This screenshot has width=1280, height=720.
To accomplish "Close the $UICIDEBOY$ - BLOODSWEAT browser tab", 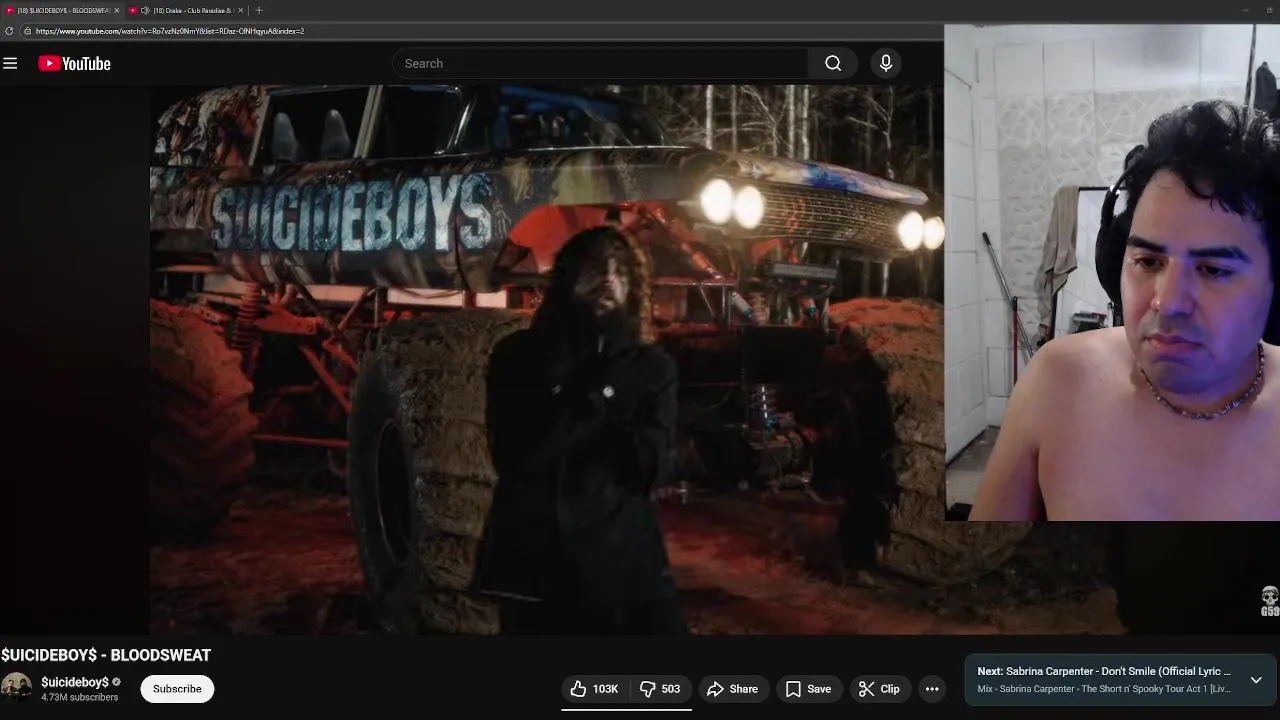I will 117,10.
